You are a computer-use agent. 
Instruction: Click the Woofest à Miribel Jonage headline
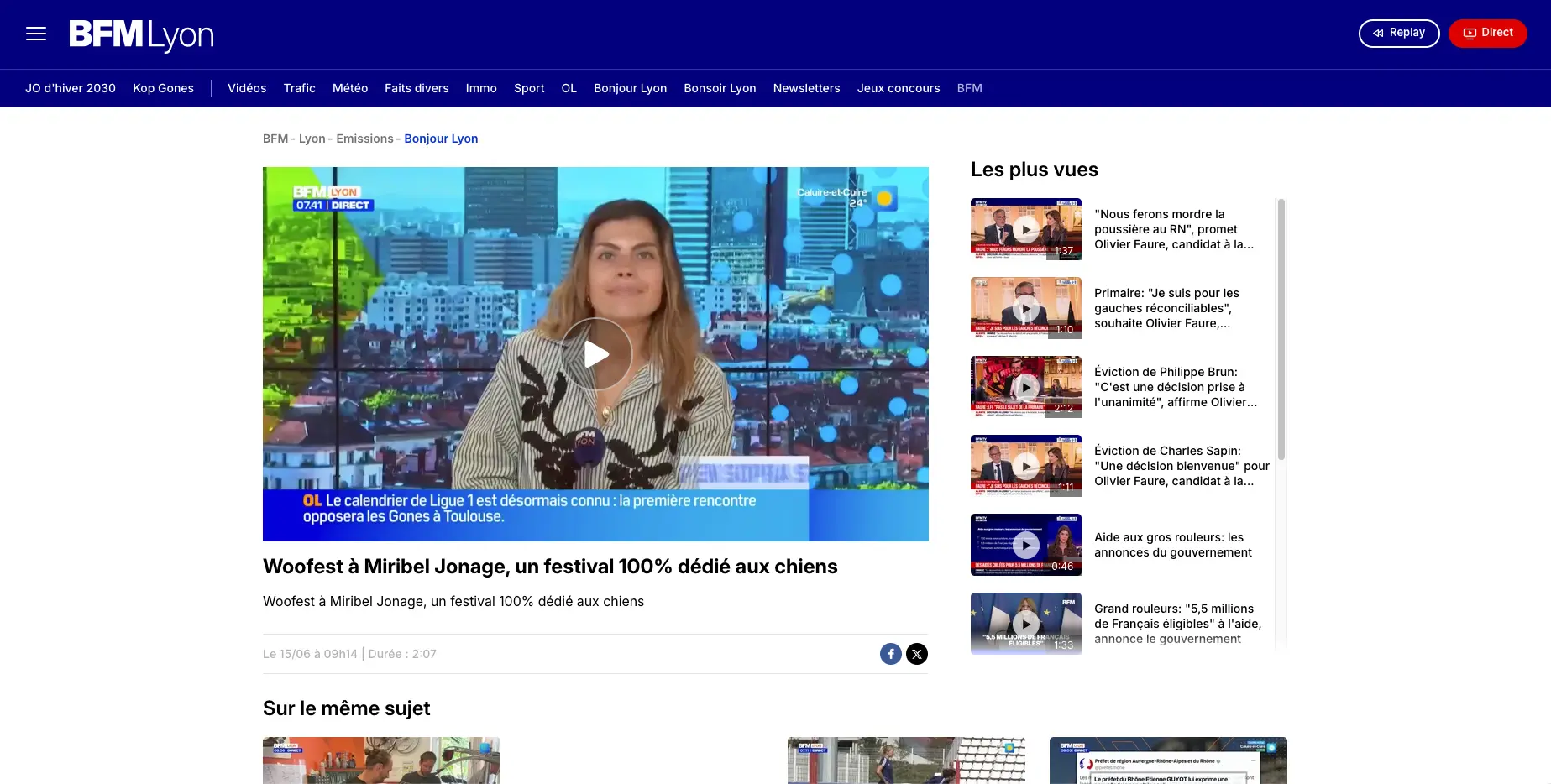[x=550, y=567]
